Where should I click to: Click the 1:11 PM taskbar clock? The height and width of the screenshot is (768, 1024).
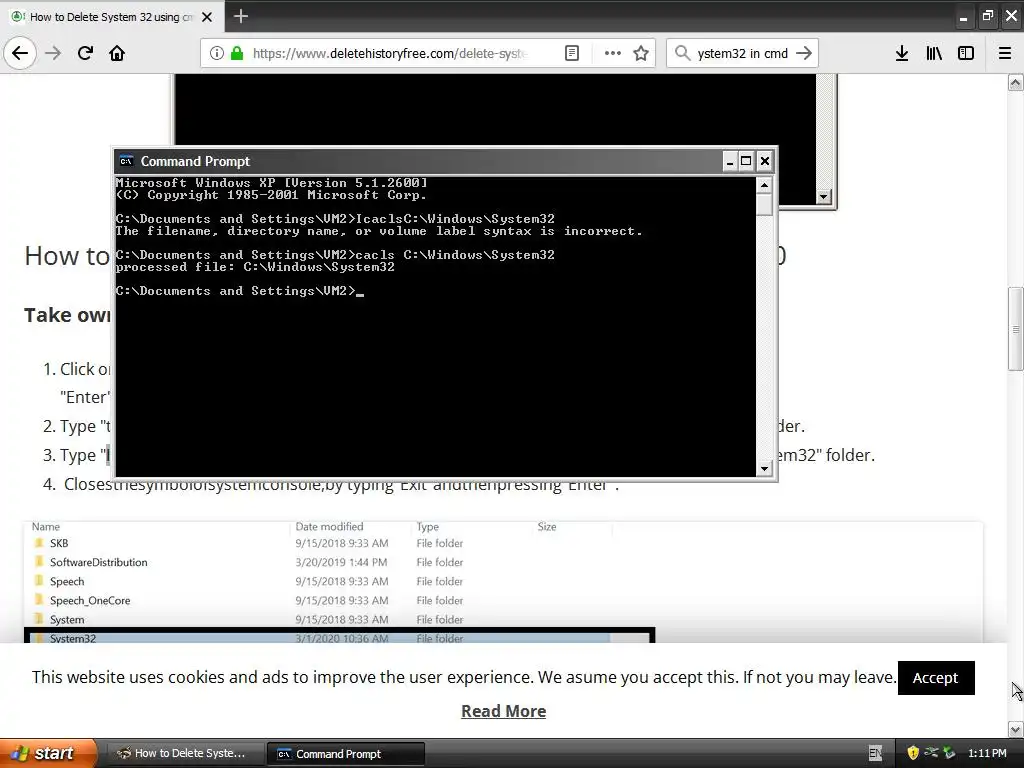987,753
